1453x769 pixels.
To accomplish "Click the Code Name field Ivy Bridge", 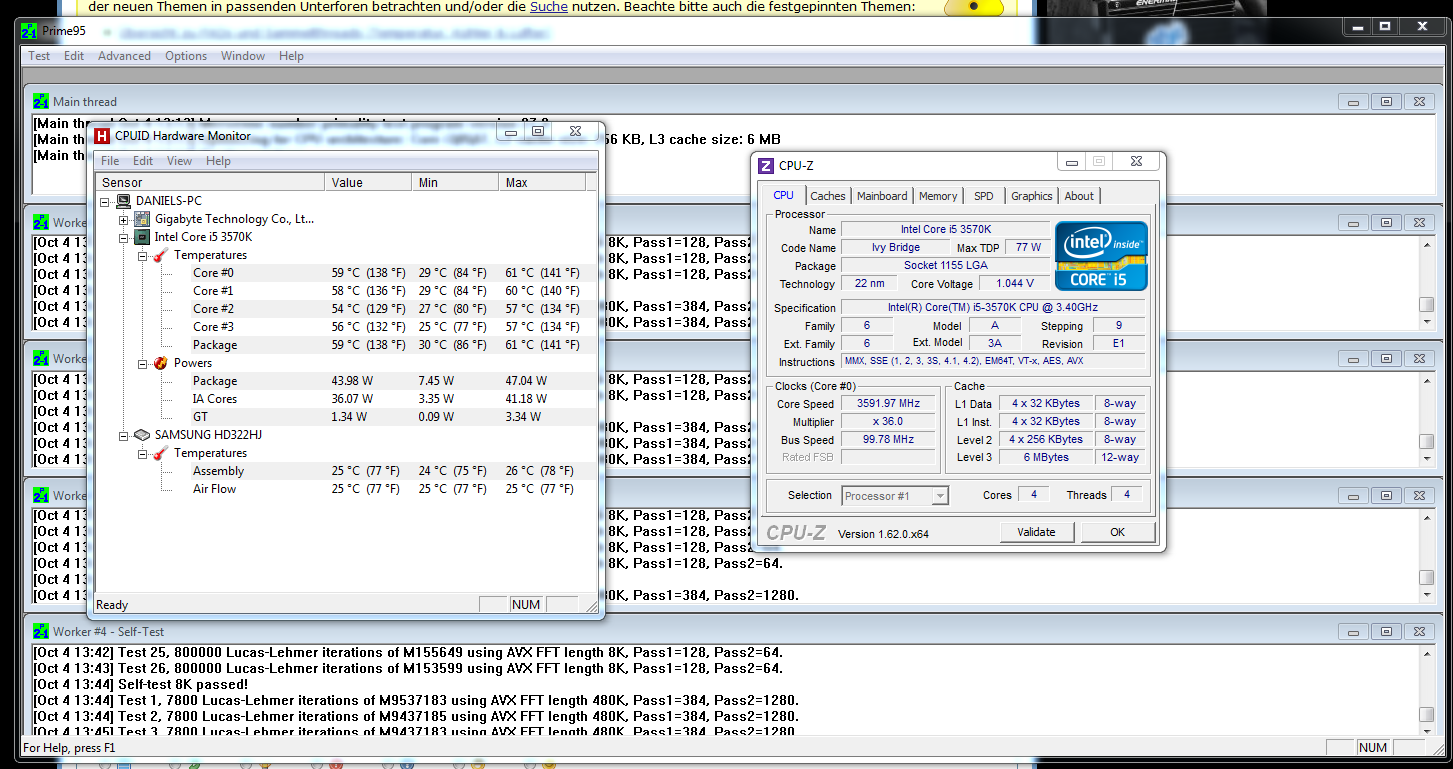I will tap(895, 248).
